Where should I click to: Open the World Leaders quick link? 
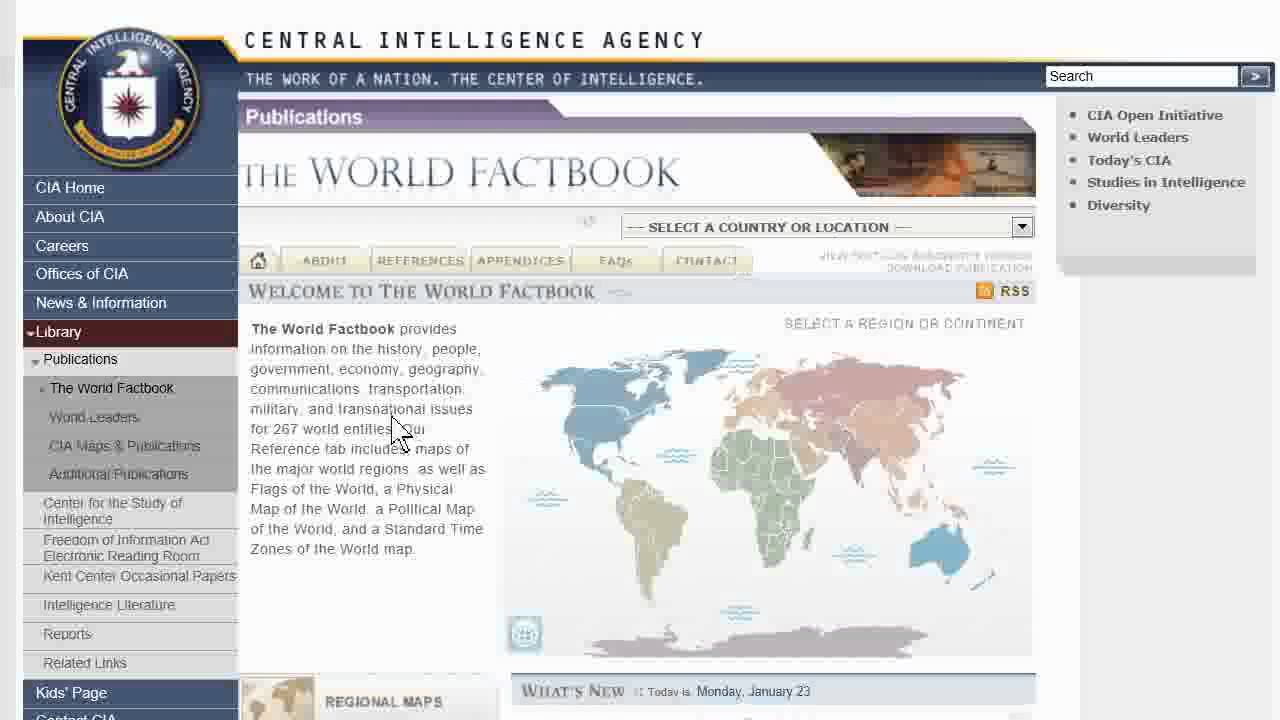pyautogui.click(x=1137, y=137)
